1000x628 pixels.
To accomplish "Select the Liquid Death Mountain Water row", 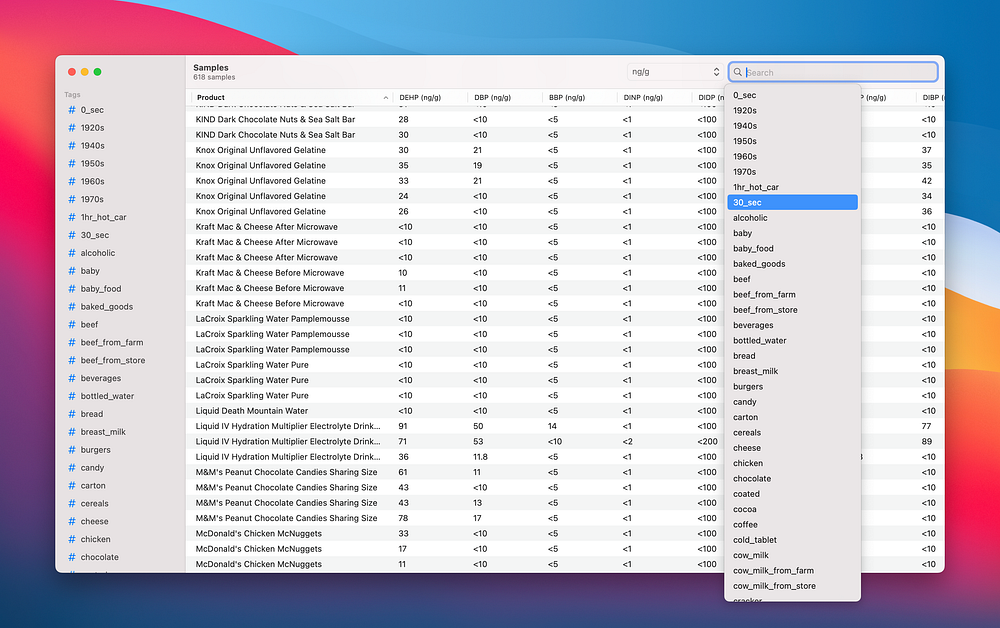I will pos(252,411).
